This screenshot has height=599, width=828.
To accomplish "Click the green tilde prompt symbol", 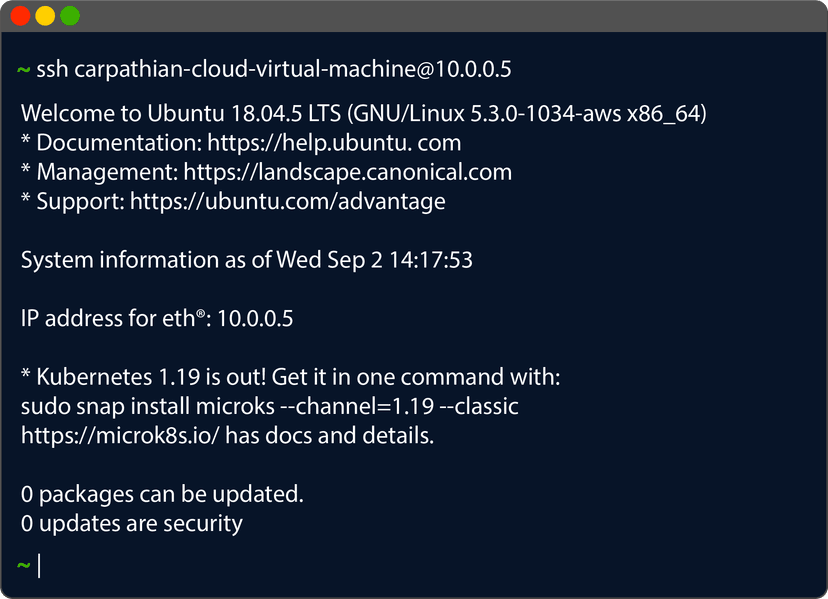I will (x=22, y=69).
